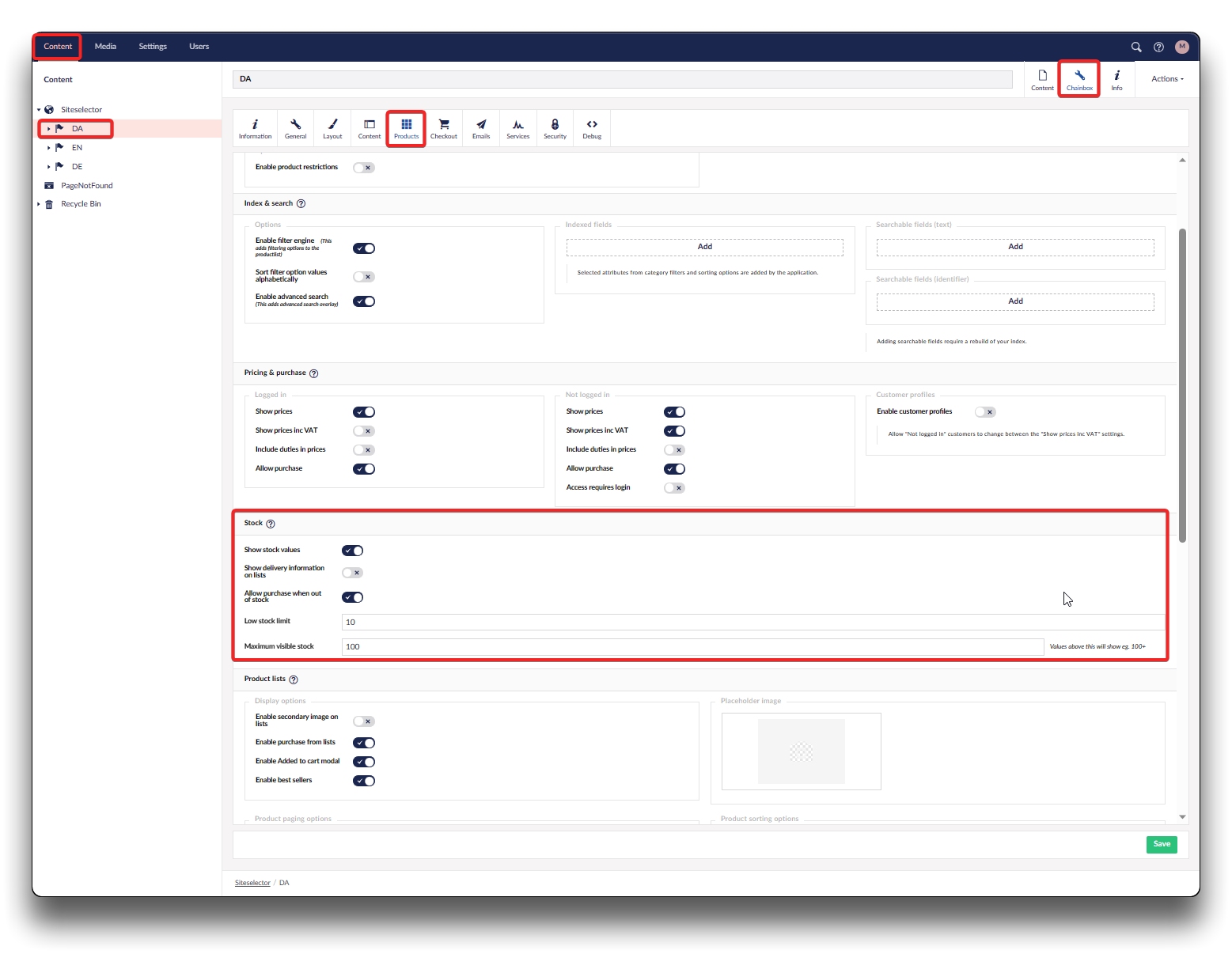Screen dimensions: 1232x954
Task: Click the green Save button
Action: click(1161, 844)
